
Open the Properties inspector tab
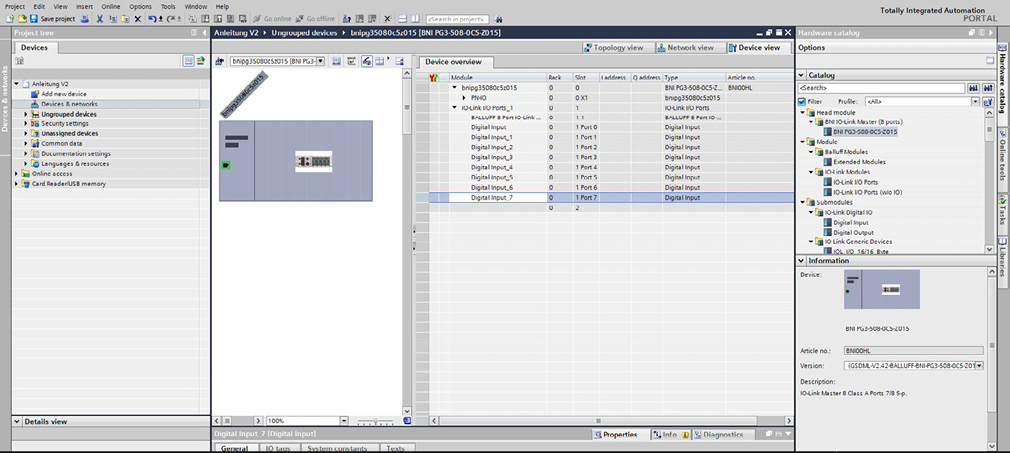(x=620, y=435)
